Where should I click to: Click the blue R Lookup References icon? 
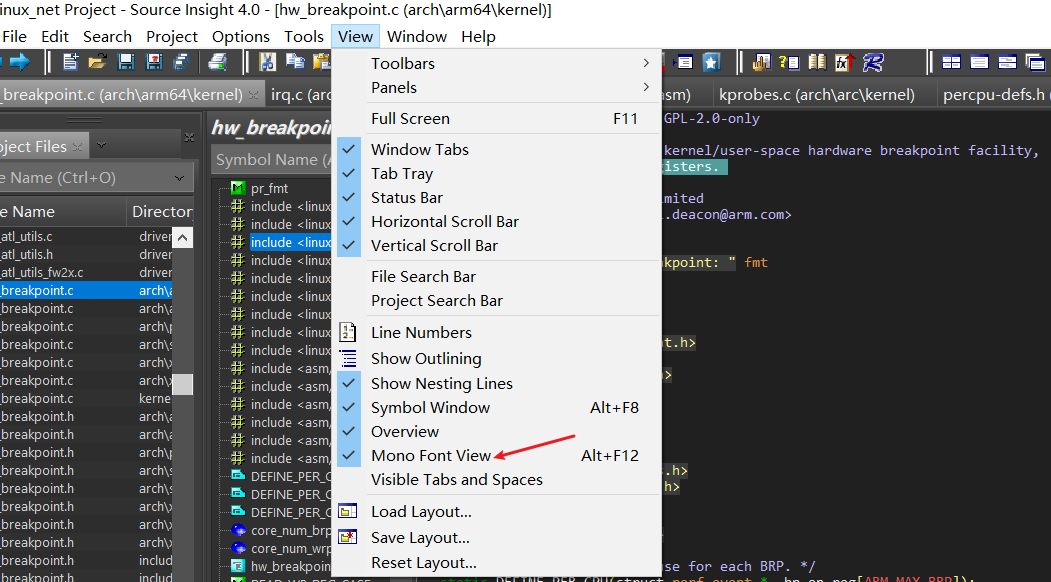tap(873, 62)
